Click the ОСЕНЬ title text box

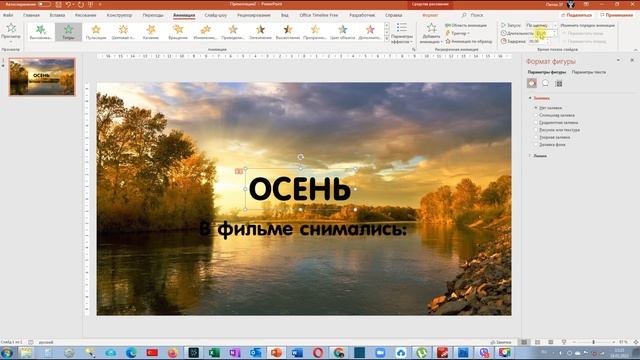(300, 189)
